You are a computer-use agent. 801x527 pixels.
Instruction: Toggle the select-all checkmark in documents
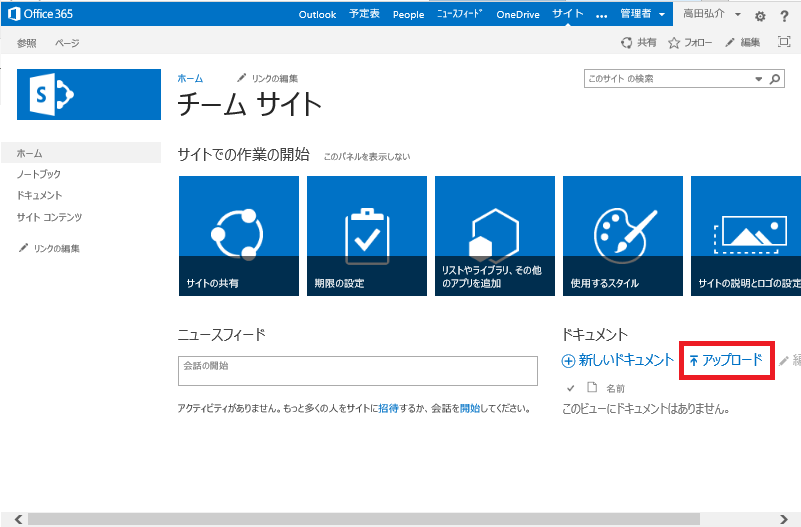click(x=571, y=389)
